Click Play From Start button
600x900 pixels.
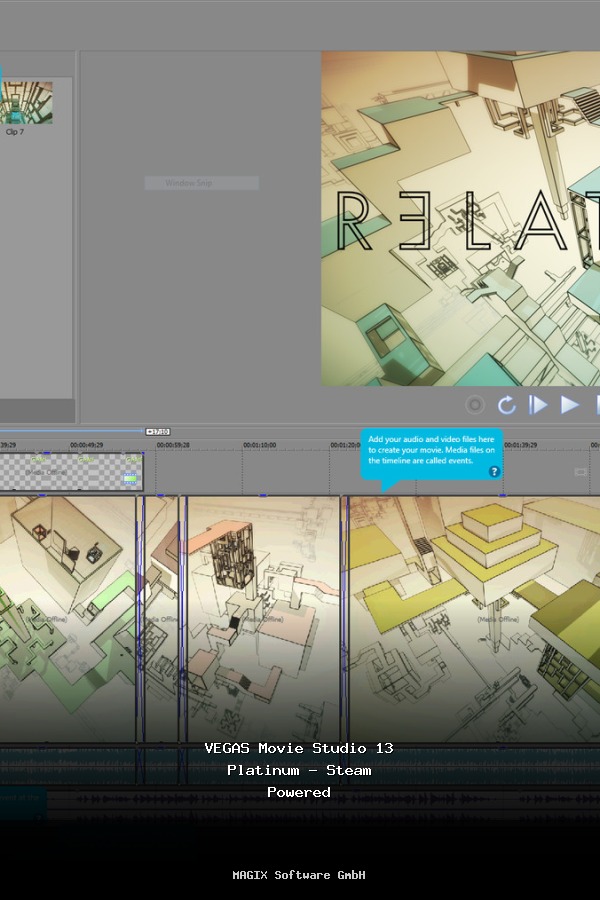(537, 405)
